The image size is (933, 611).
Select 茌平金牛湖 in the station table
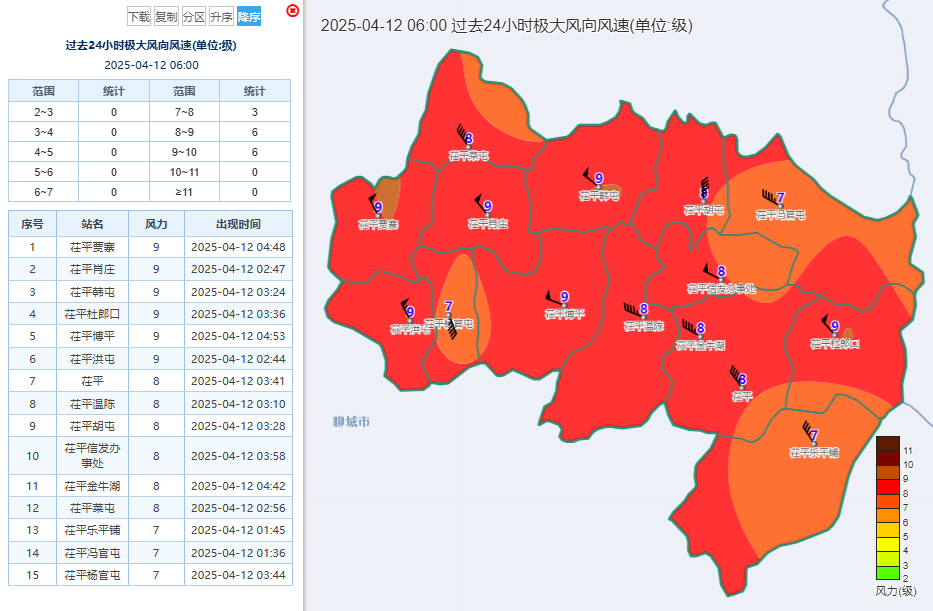(x=92, y=486)
